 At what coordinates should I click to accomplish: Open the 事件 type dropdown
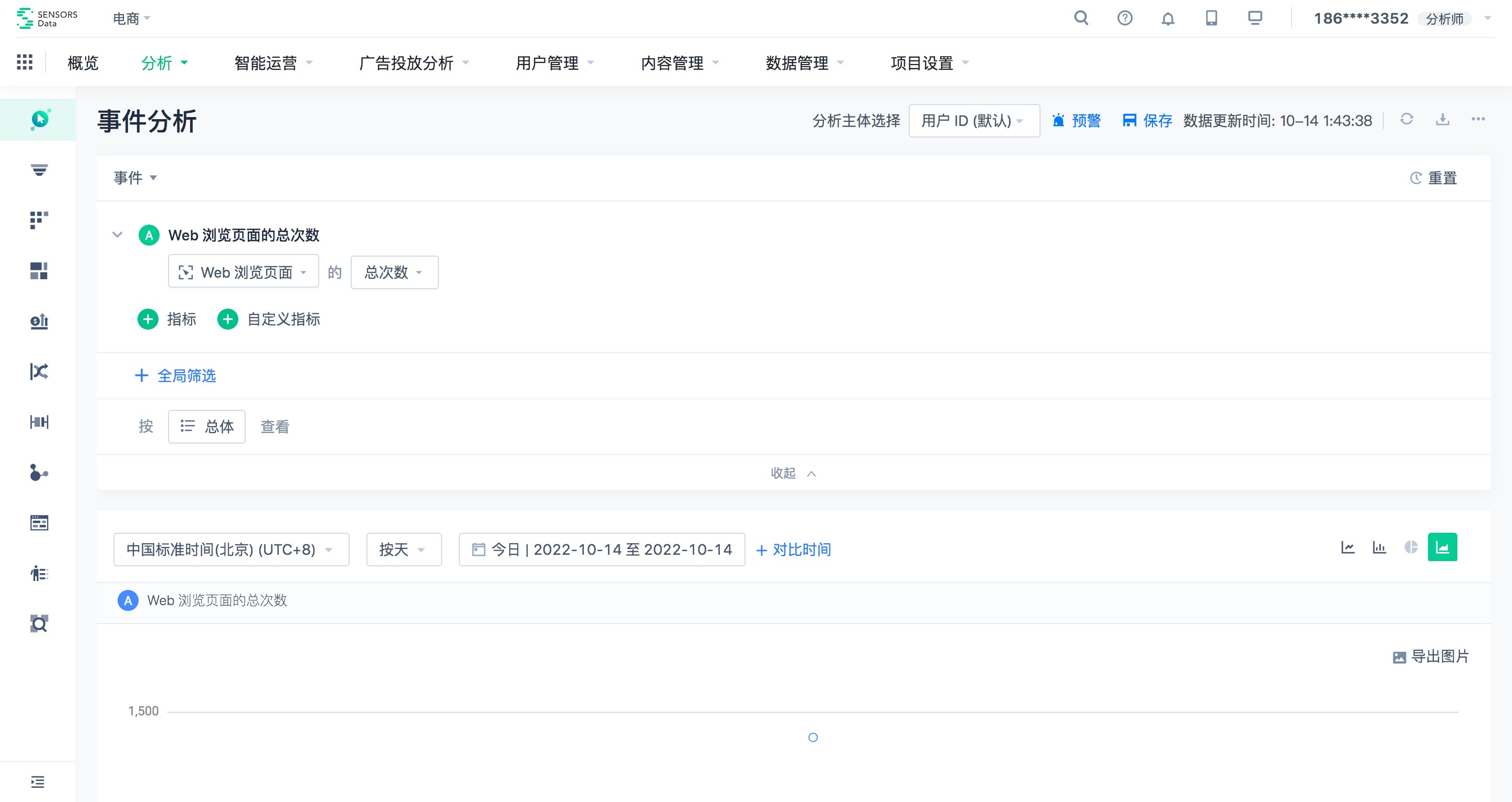click(x=135, y=178)
